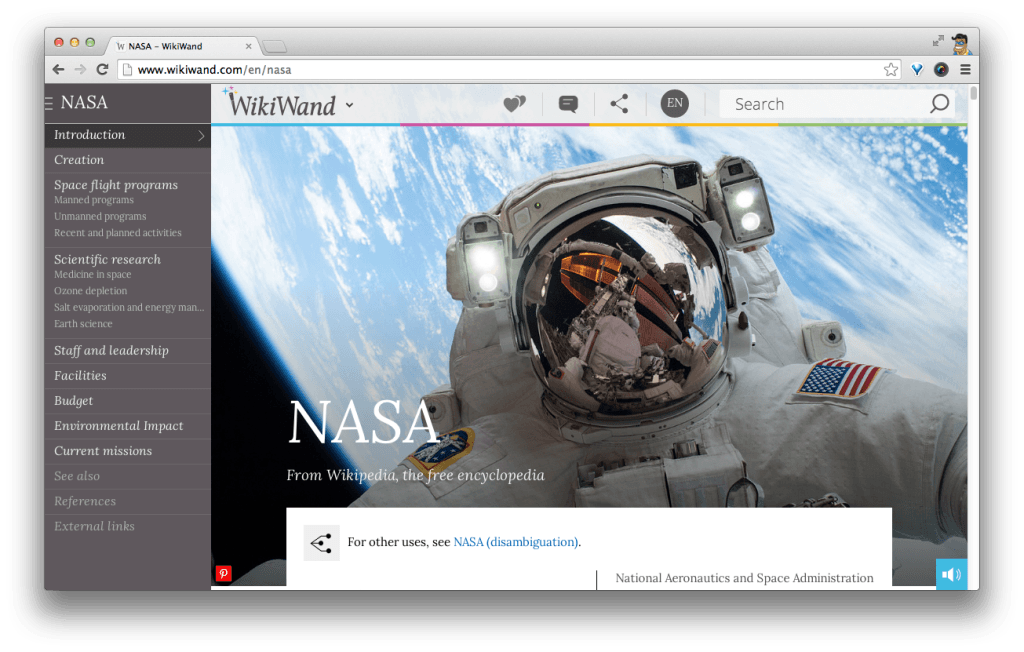Click the bookmark star in address bar

click(x=890, y=70)
